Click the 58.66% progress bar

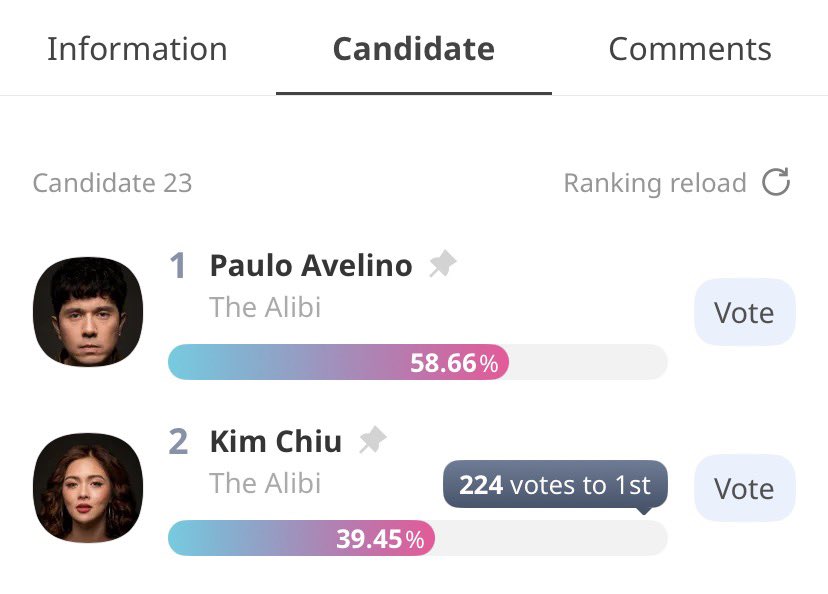[418, 362]
